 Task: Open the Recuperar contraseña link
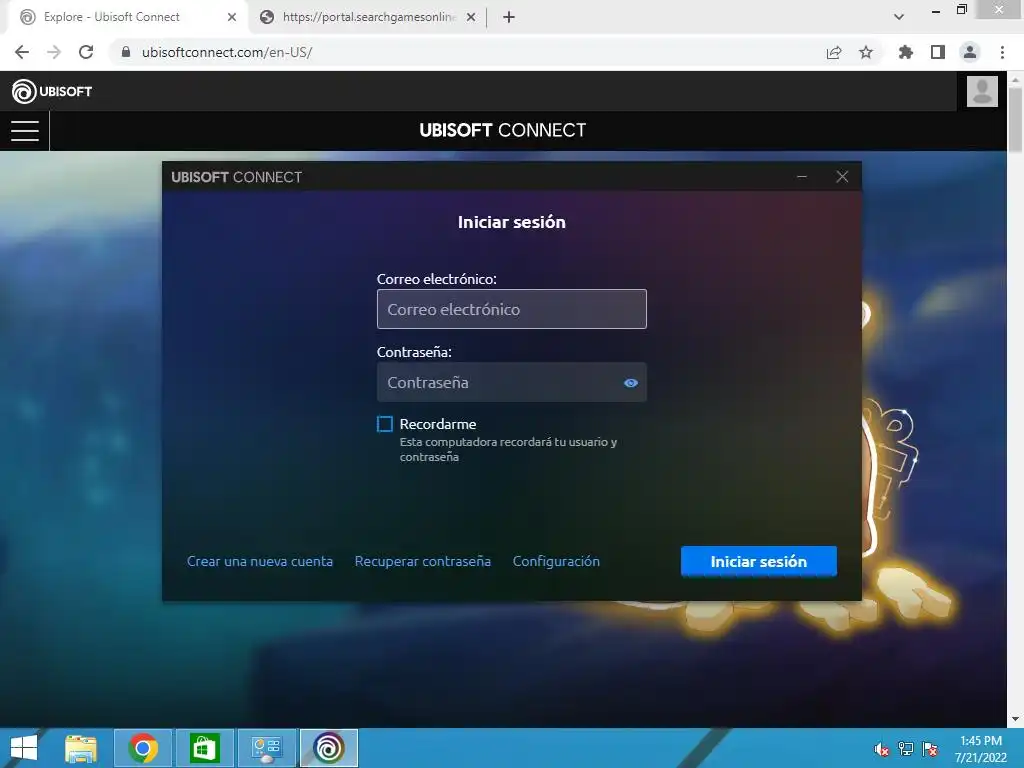coord(423,562)
